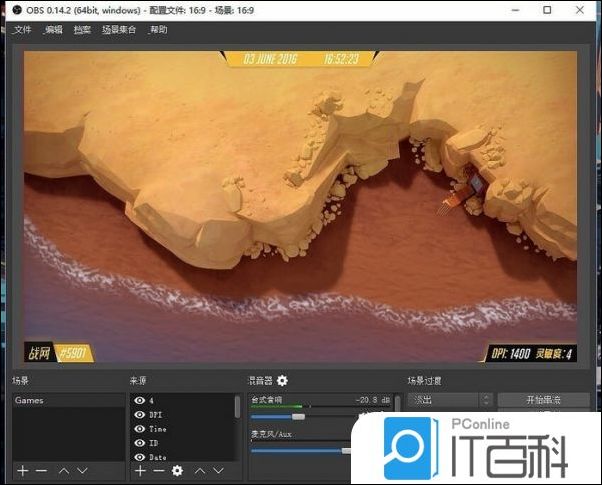602x485 pixels.
Task: Click the preview date and time overlay
Action: [301, 59]
